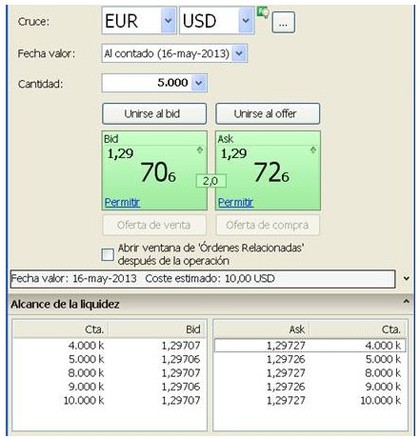
Task: Click the 2,0 spread indicator
Action: [211, 181]
